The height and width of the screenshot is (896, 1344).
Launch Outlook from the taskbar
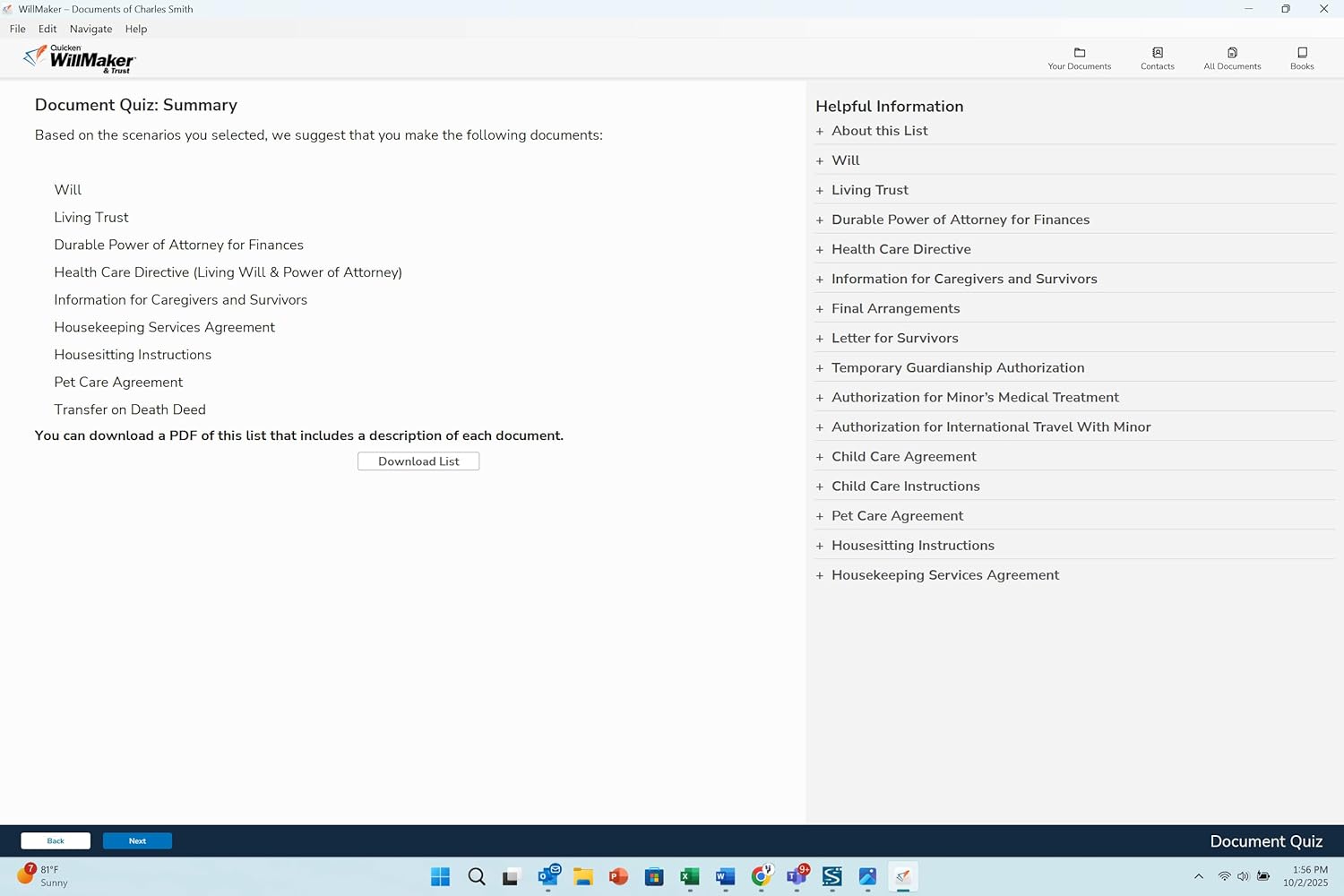tap(547, 876)
